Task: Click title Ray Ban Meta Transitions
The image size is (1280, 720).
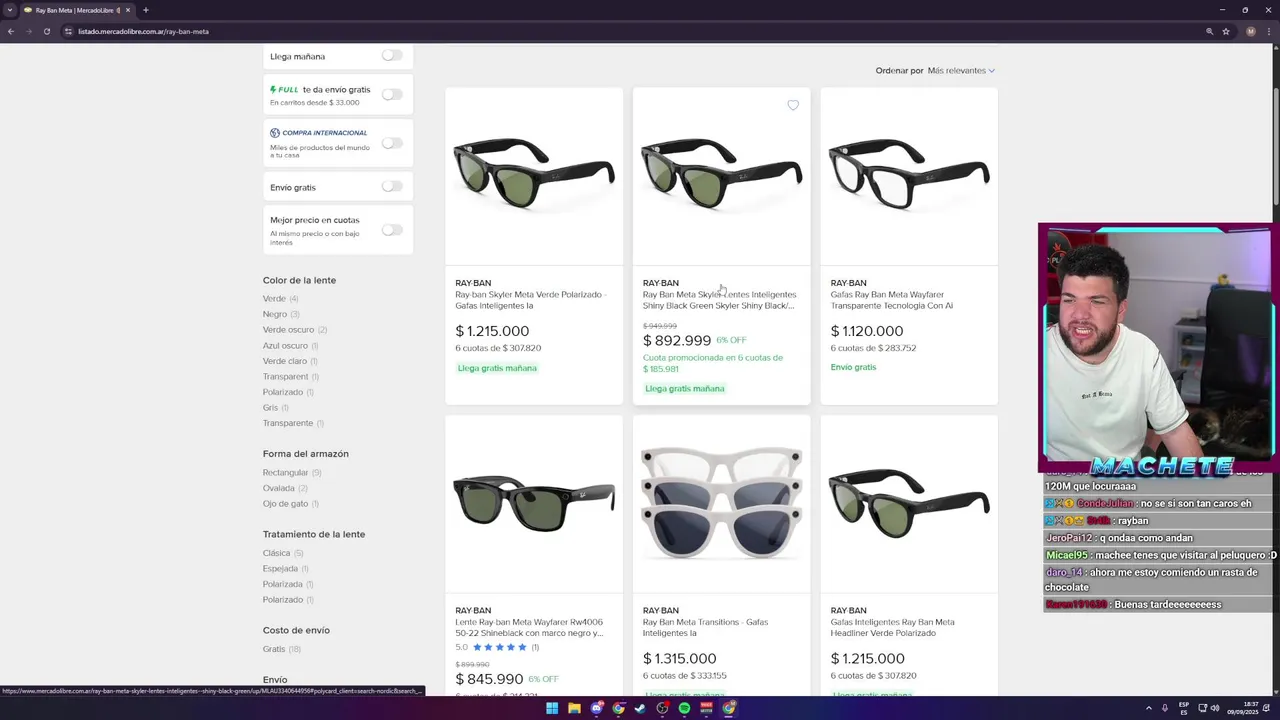Action: (705, 627)
